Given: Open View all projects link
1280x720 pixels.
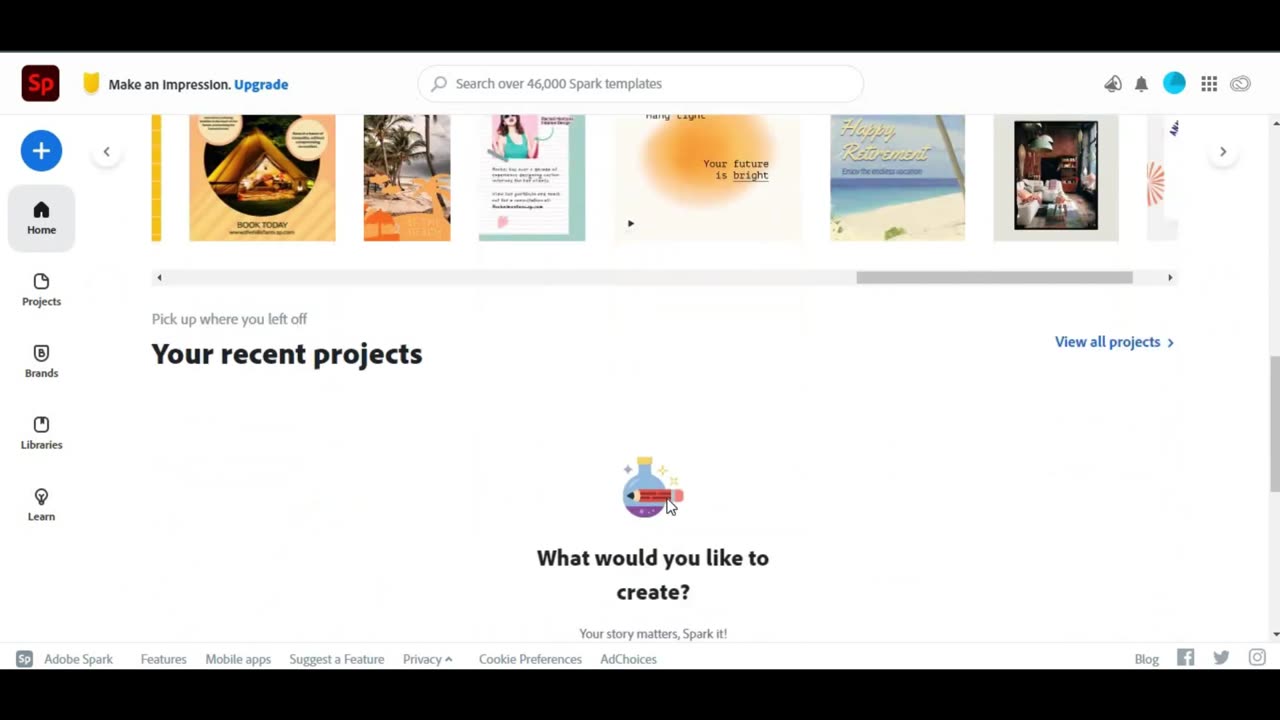Looking at the screenshot, I should pos(1114,342).
